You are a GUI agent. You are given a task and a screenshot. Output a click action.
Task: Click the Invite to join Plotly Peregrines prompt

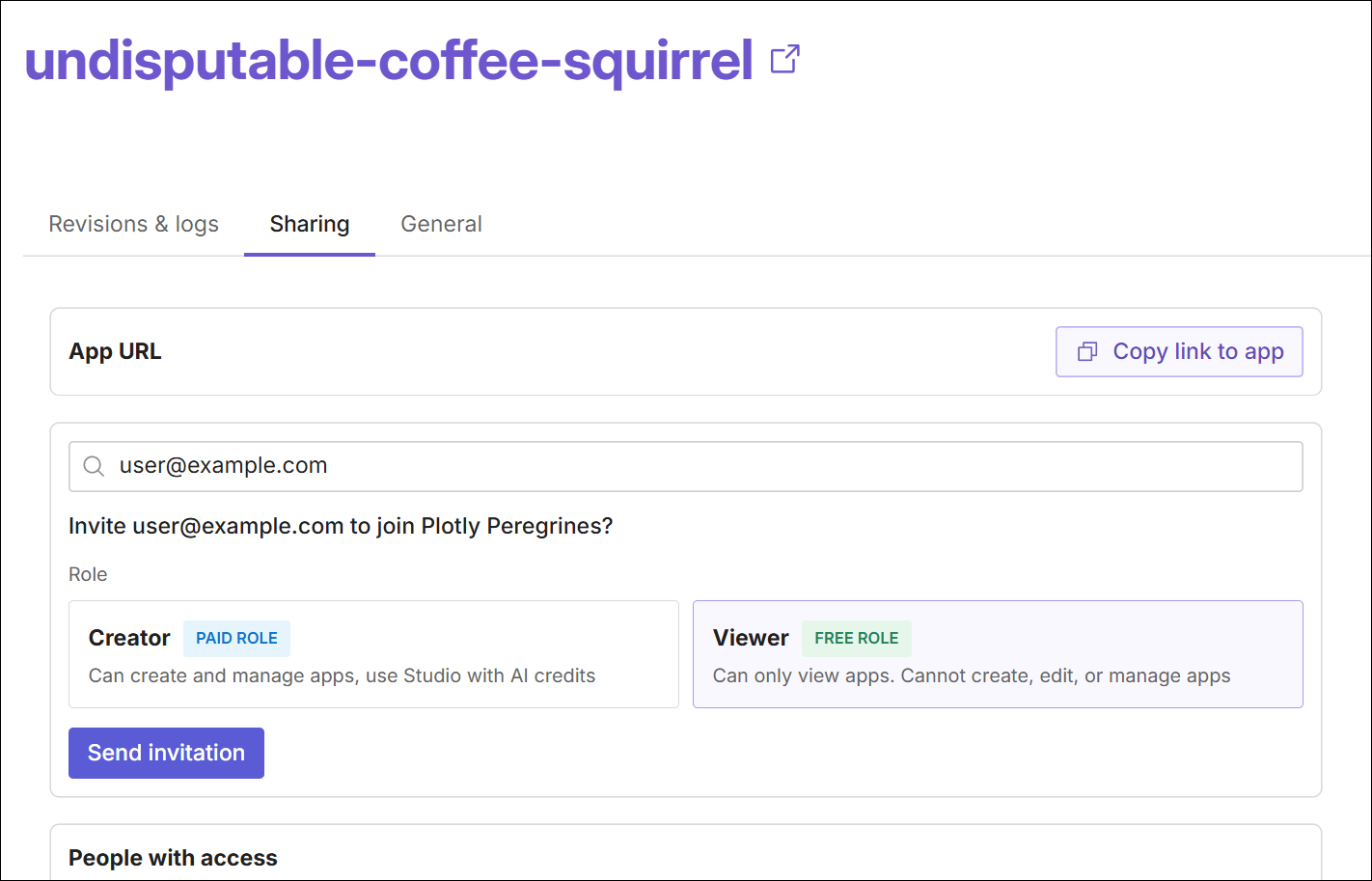pyautogui.click(x=341, y=526)
